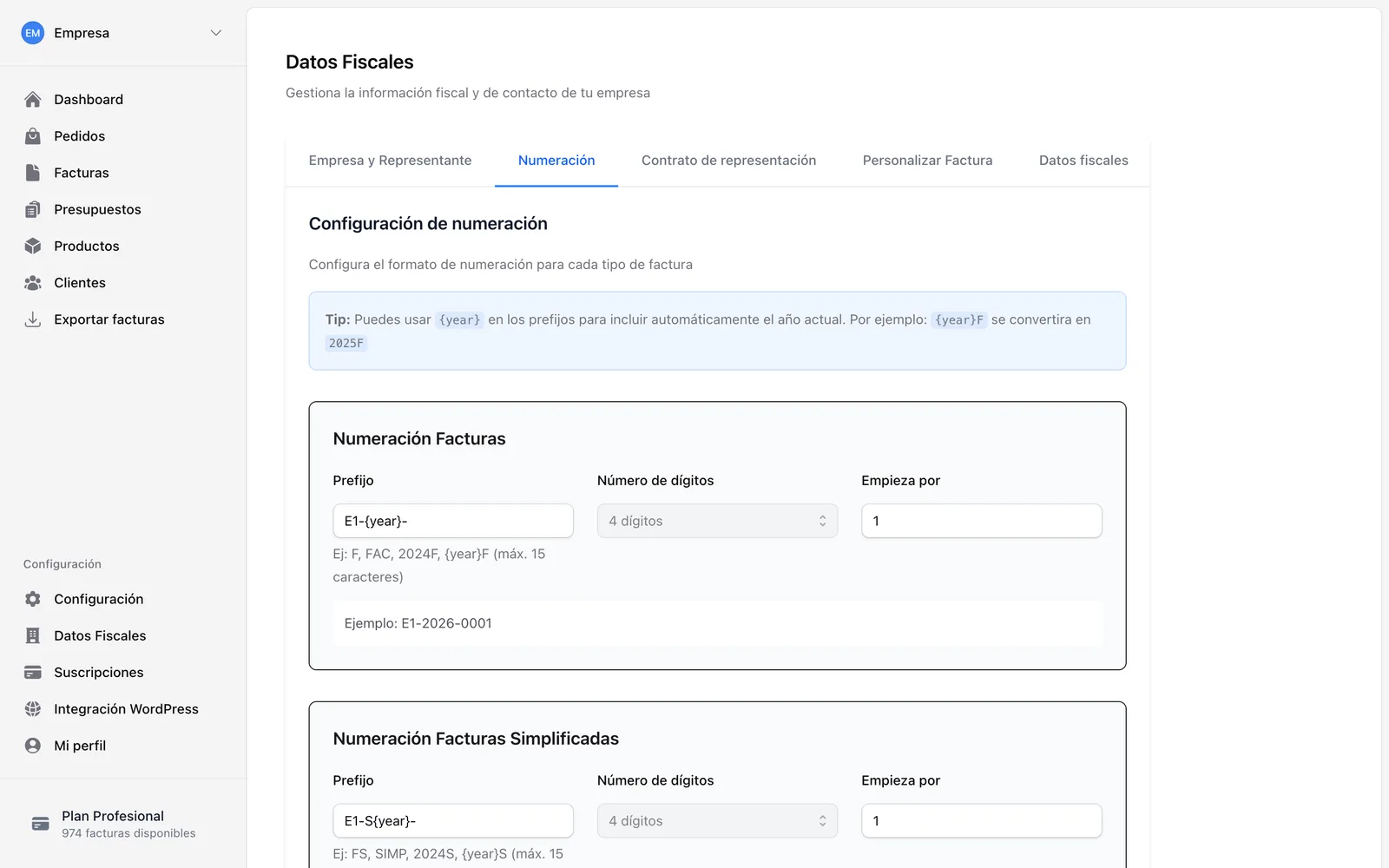The height and width of the screenshot is (868, 1389).
Task: Switch to the Empresa y Representante tab
Action: pos(390,161)
